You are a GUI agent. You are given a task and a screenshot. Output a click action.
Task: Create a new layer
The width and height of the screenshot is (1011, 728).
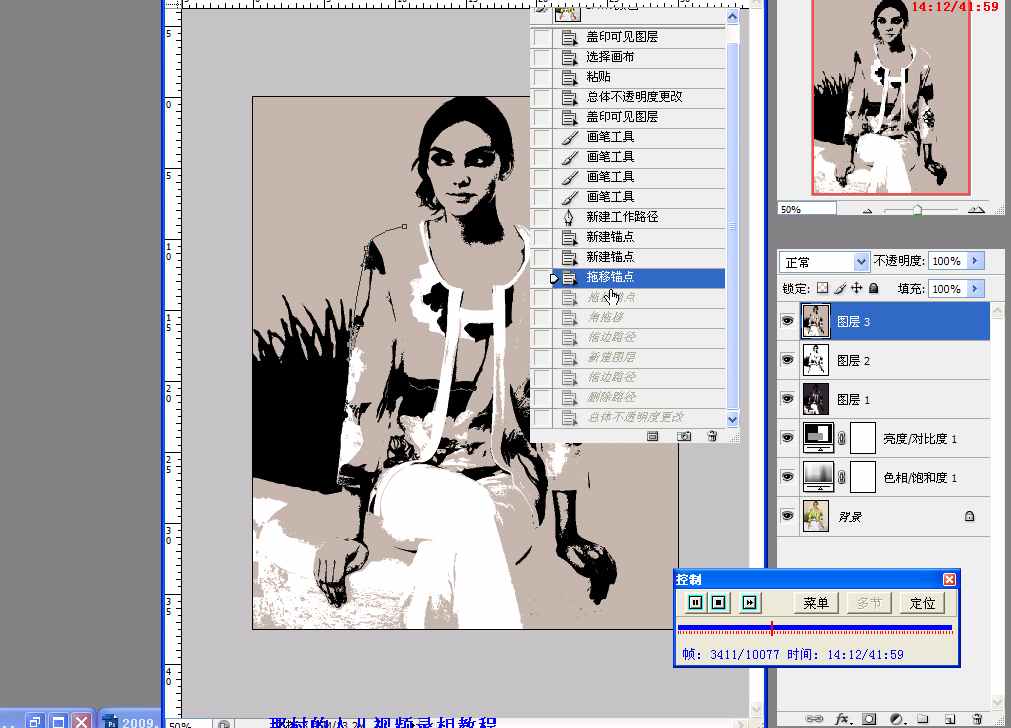coord(950,718)
